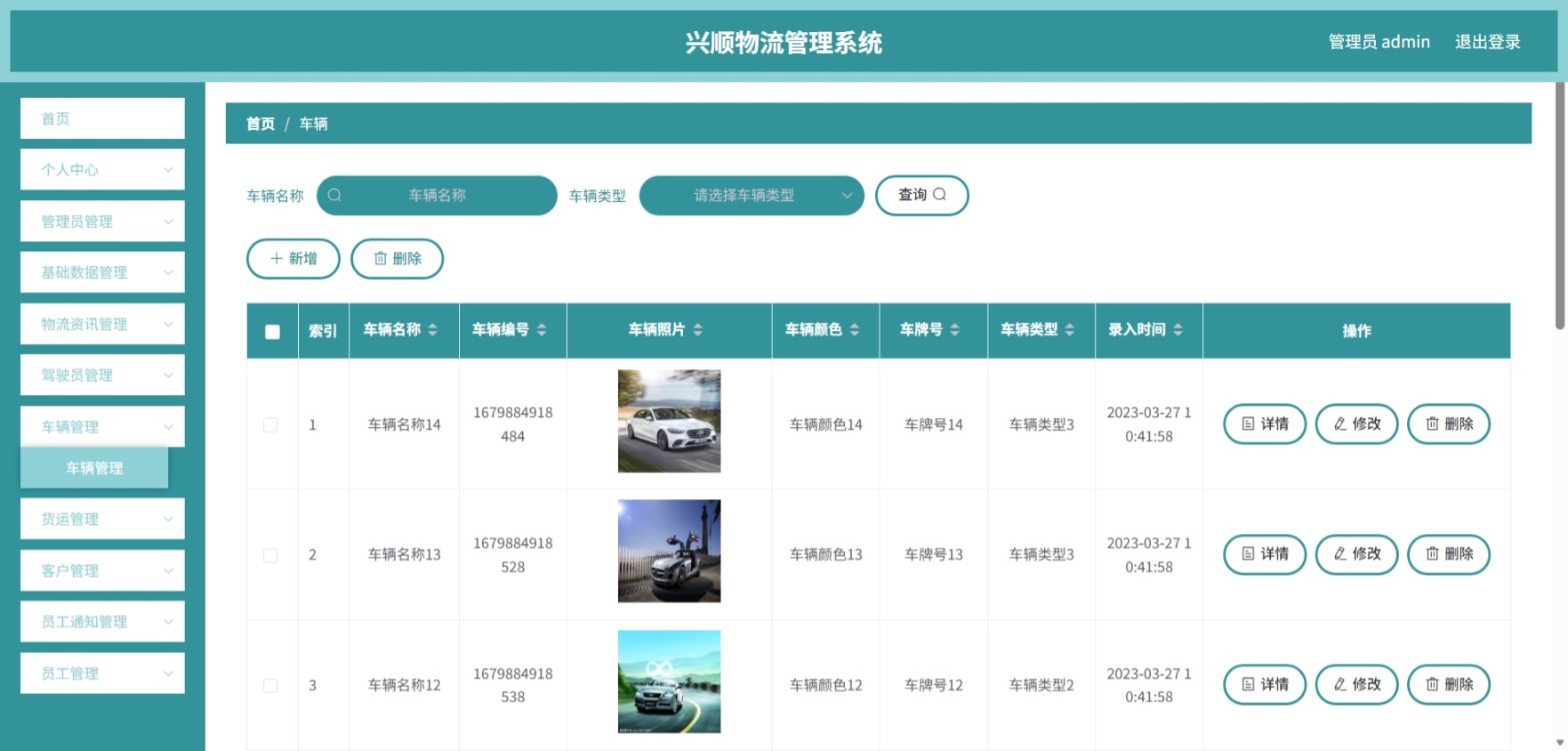Expand the 员工通知管理 sidebar menu

point(102,621)
